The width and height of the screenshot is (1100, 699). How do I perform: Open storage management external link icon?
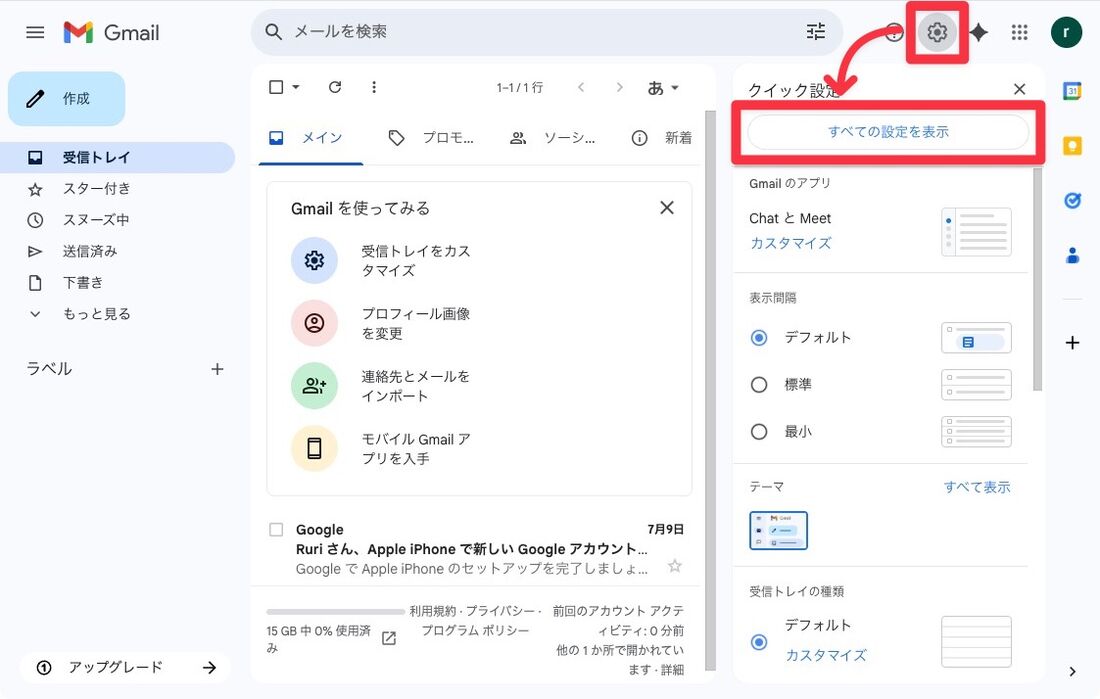click(389, 638)
